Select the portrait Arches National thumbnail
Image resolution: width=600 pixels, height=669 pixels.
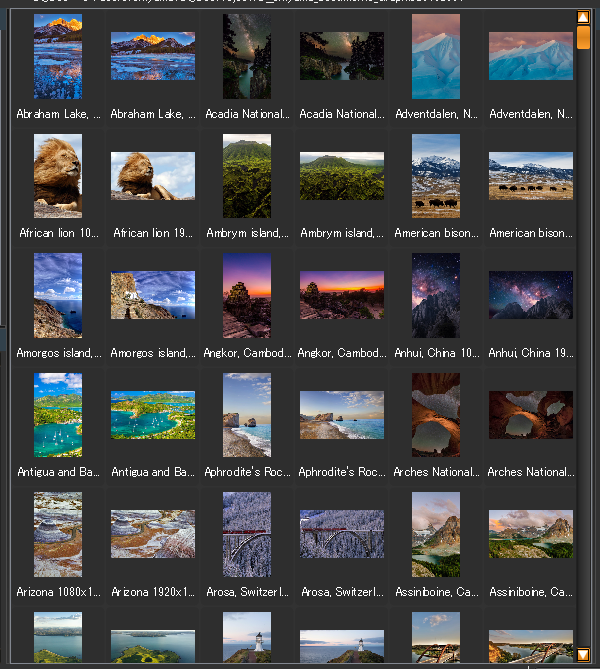(436, 415)
